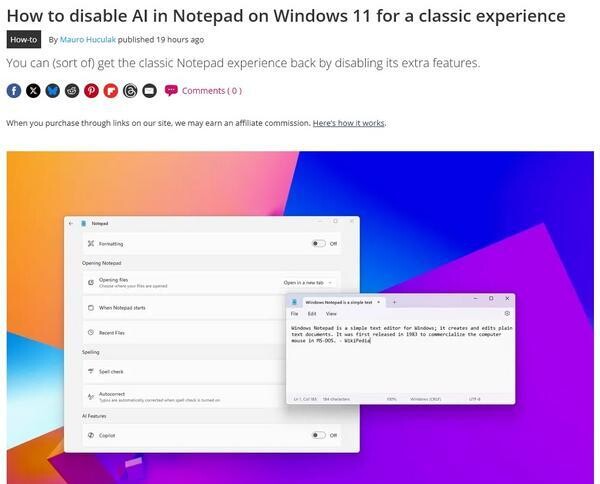Select the Spell check setting
Viewport: 600px width, 484px height.
pos(184,372)
